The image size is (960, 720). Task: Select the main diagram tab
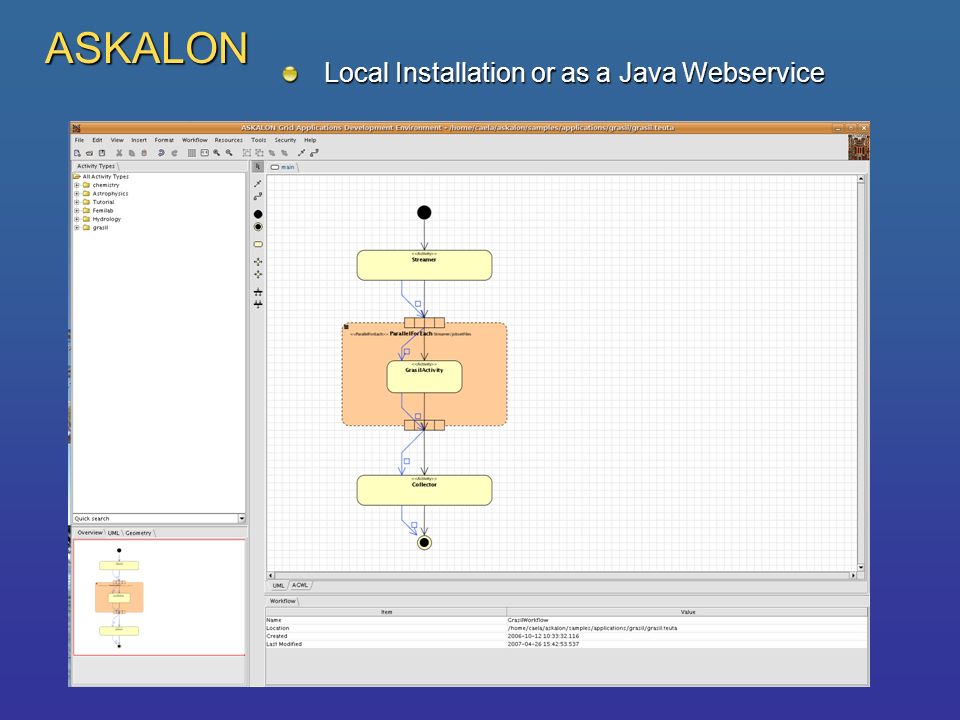tap(283, 167)
